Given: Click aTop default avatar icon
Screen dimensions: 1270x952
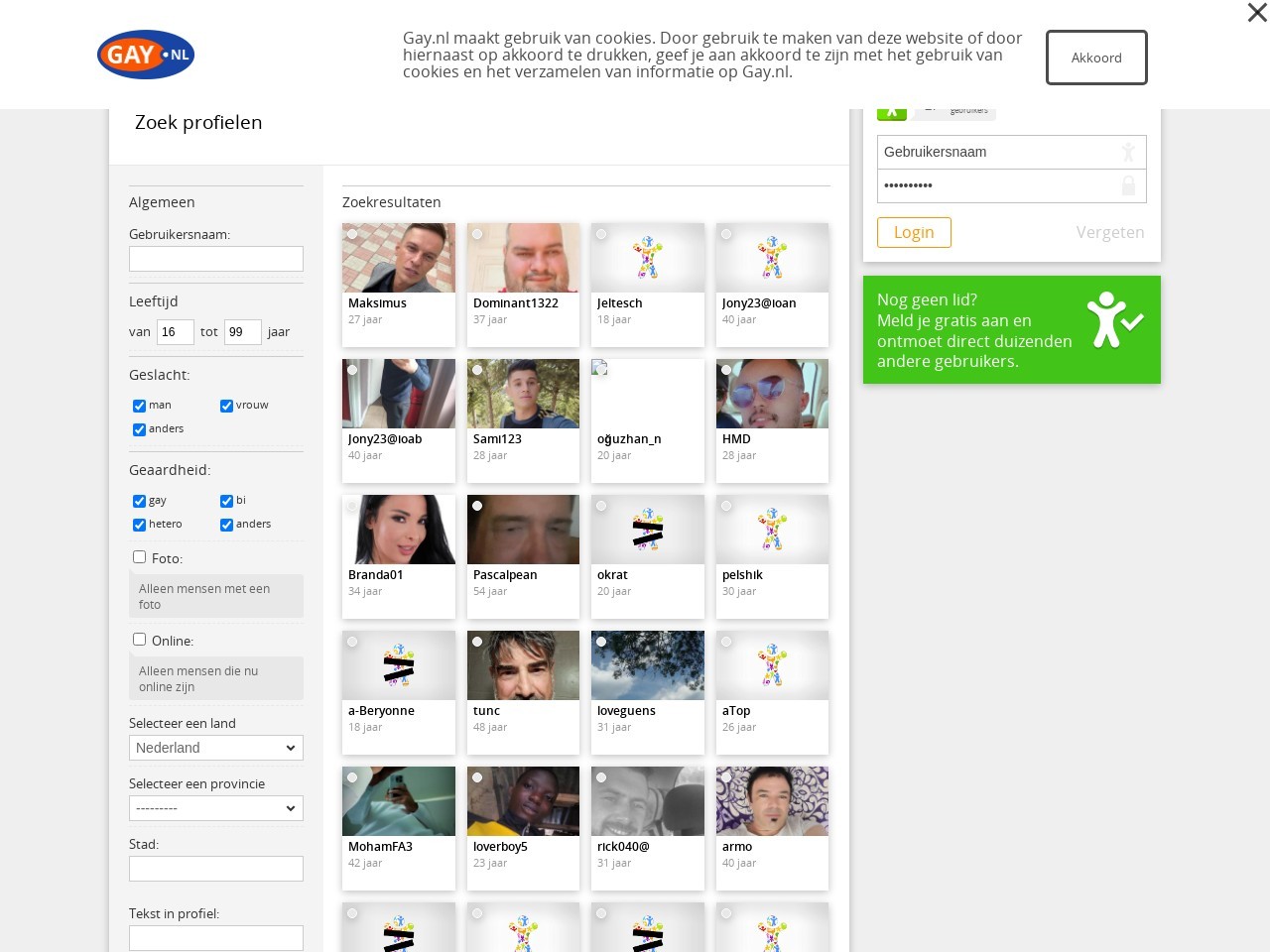Looking at the screenshot, I should 772,665.
